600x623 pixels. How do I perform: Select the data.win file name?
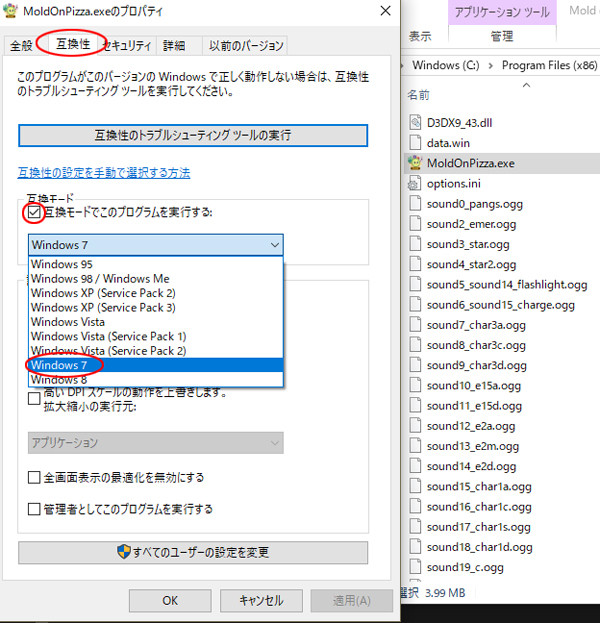[448, 143]
